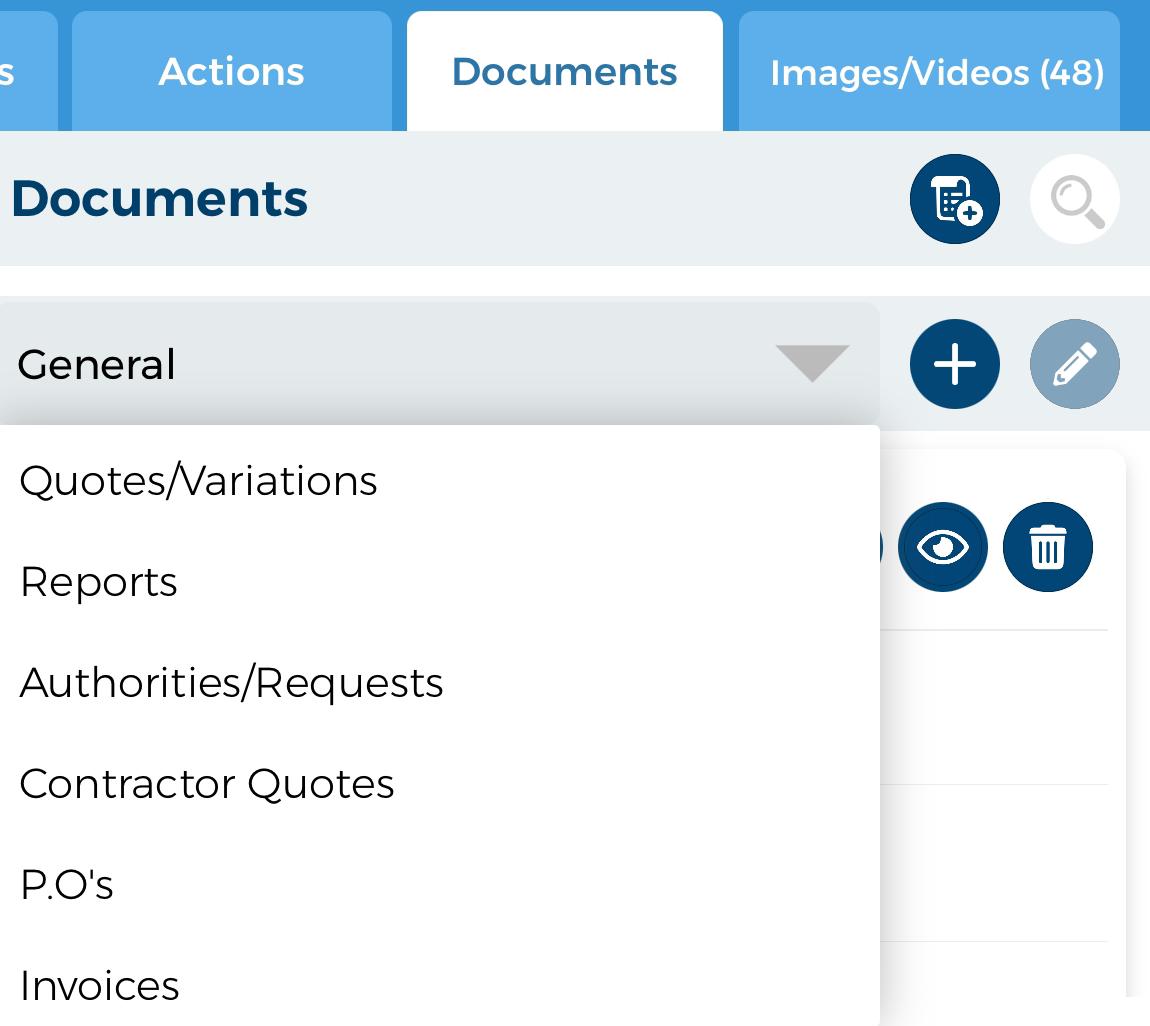Click the add new document icon
The image size is (1150, 1026).
point(954,199)
